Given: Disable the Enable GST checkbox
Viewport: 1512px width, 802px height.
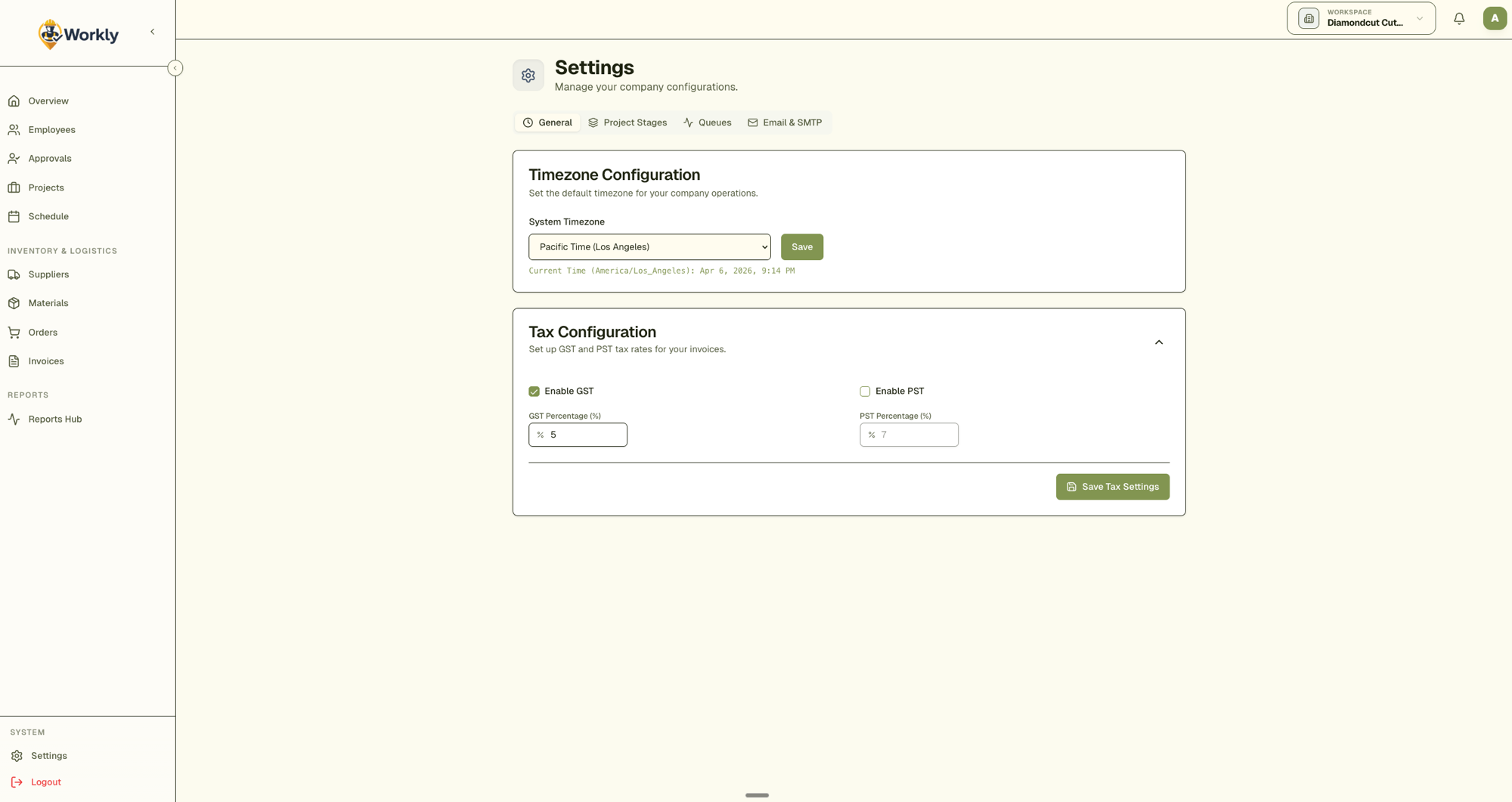Looking at the screenshot, I should (534, 392).
